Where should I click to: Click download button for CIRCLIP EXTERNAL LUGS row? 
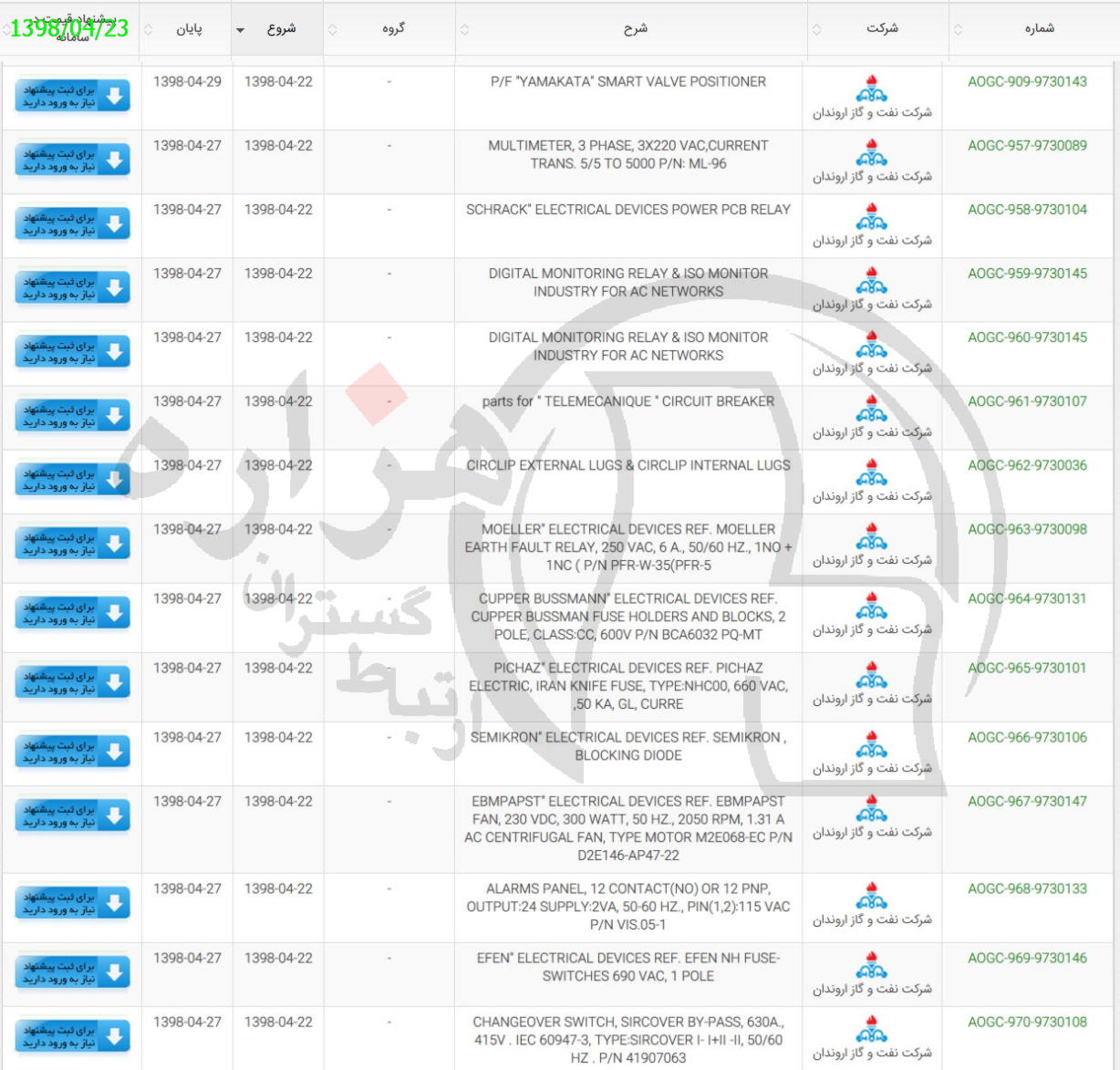point(72,480)
